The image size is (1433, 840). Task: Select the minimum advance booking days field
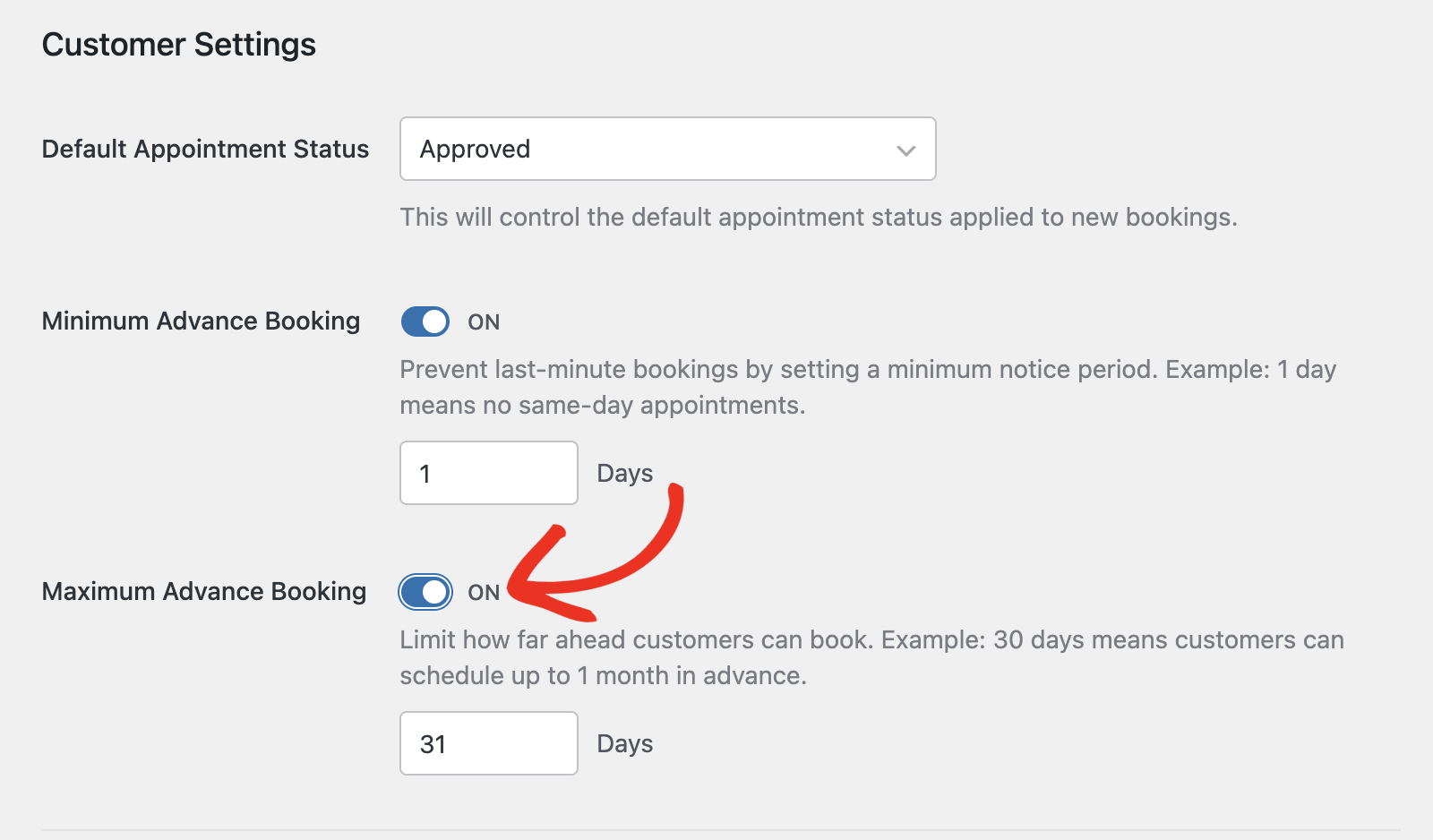(488, 473)
